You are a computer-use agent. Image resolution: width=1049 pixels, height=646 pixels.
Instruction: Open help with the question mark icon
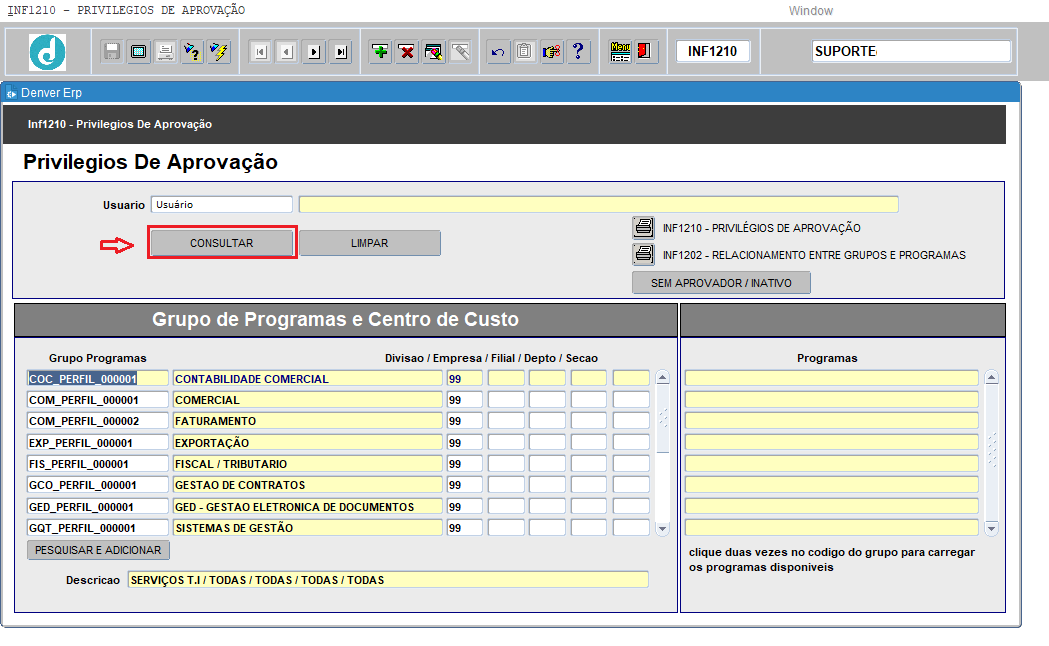point(578,51)
